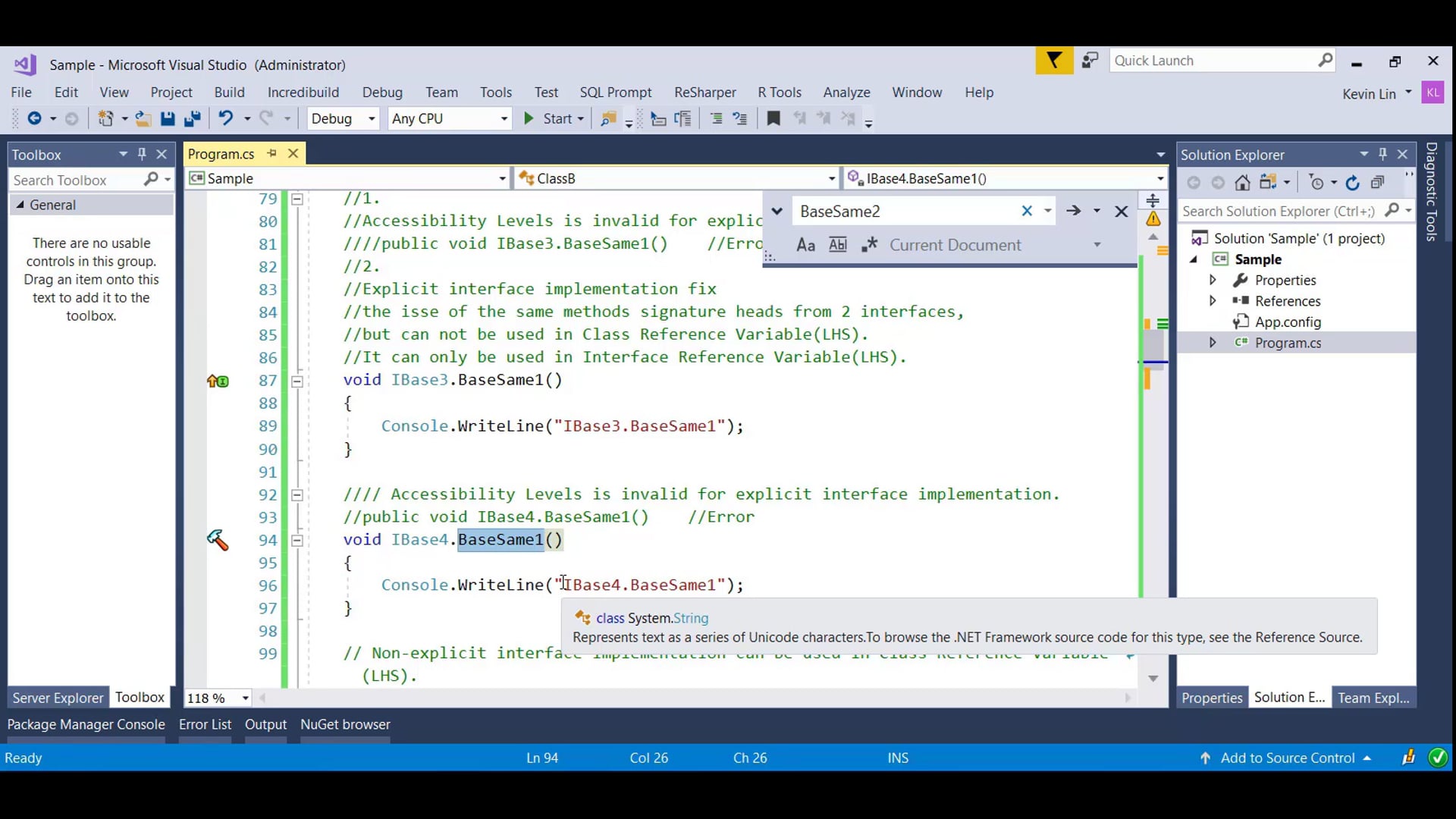Screen dimensions: 1456x819
Task: Click Add to Source Control
Action: [x=1287, y=758]
